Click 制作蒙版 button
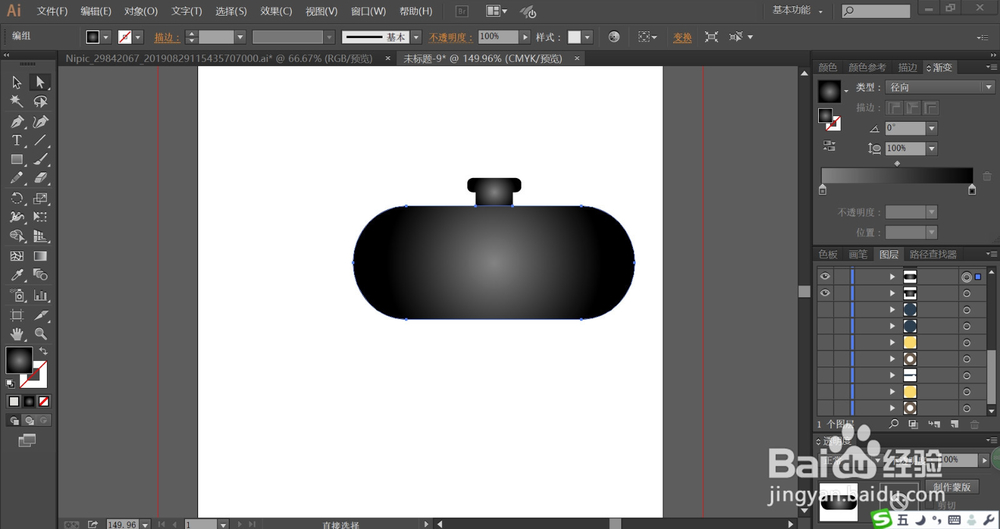The image size is (1000, 529). click(x=952, y=487)
